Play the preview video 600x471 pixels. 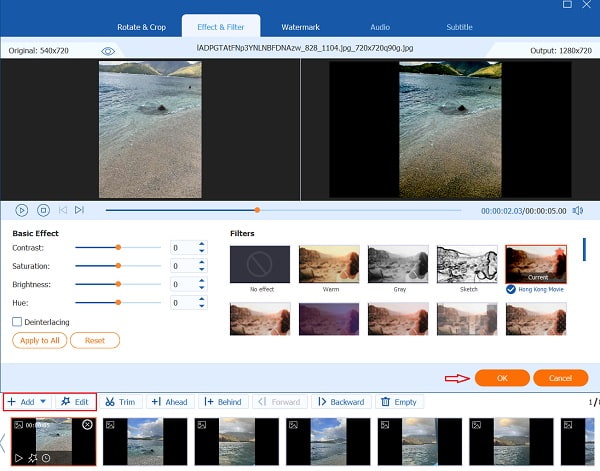(21, 210)
